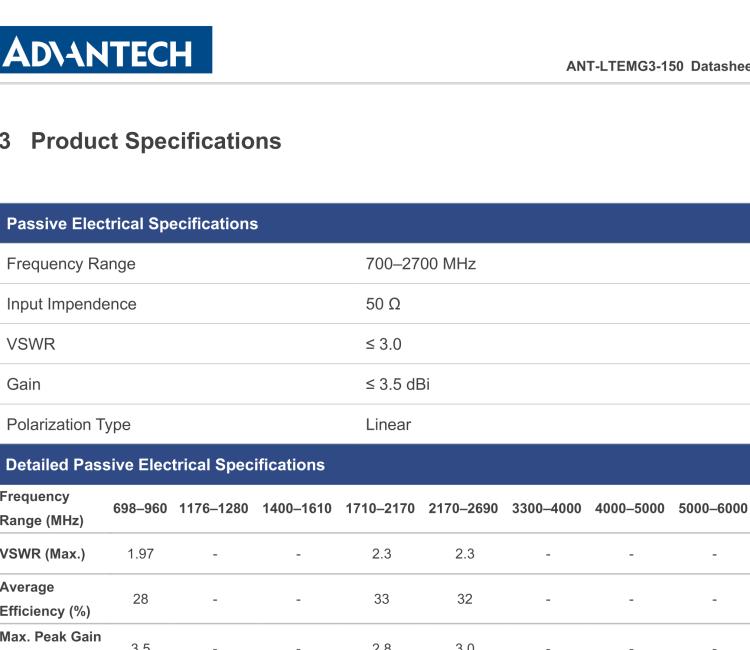This screenshot has width=750, height=650.
Task: Click the Product Specifications section heading
Action: click(x=155, y=141)
